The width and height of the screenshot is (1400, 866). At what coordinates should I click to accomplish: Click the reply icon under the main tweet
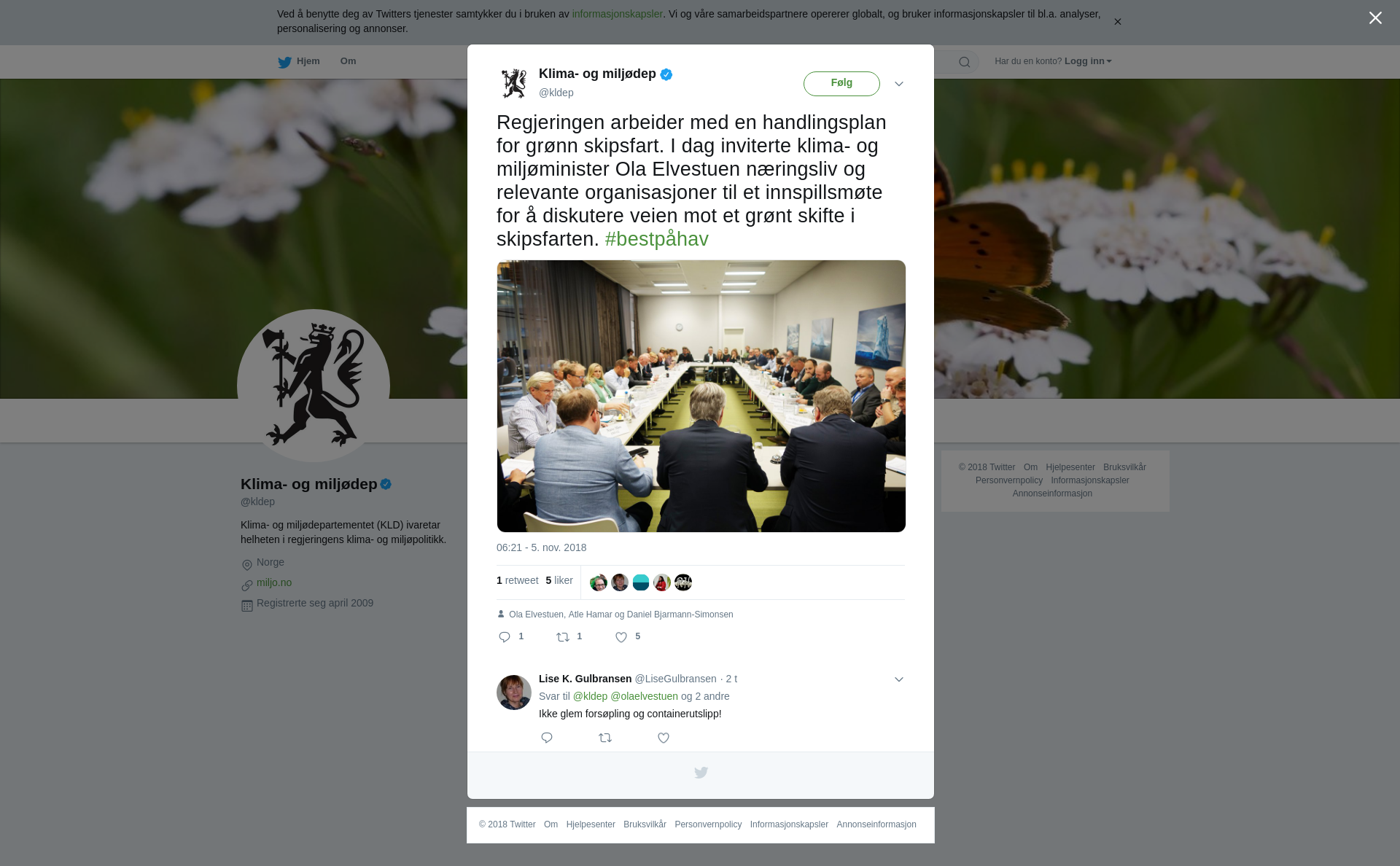[505, 637]
